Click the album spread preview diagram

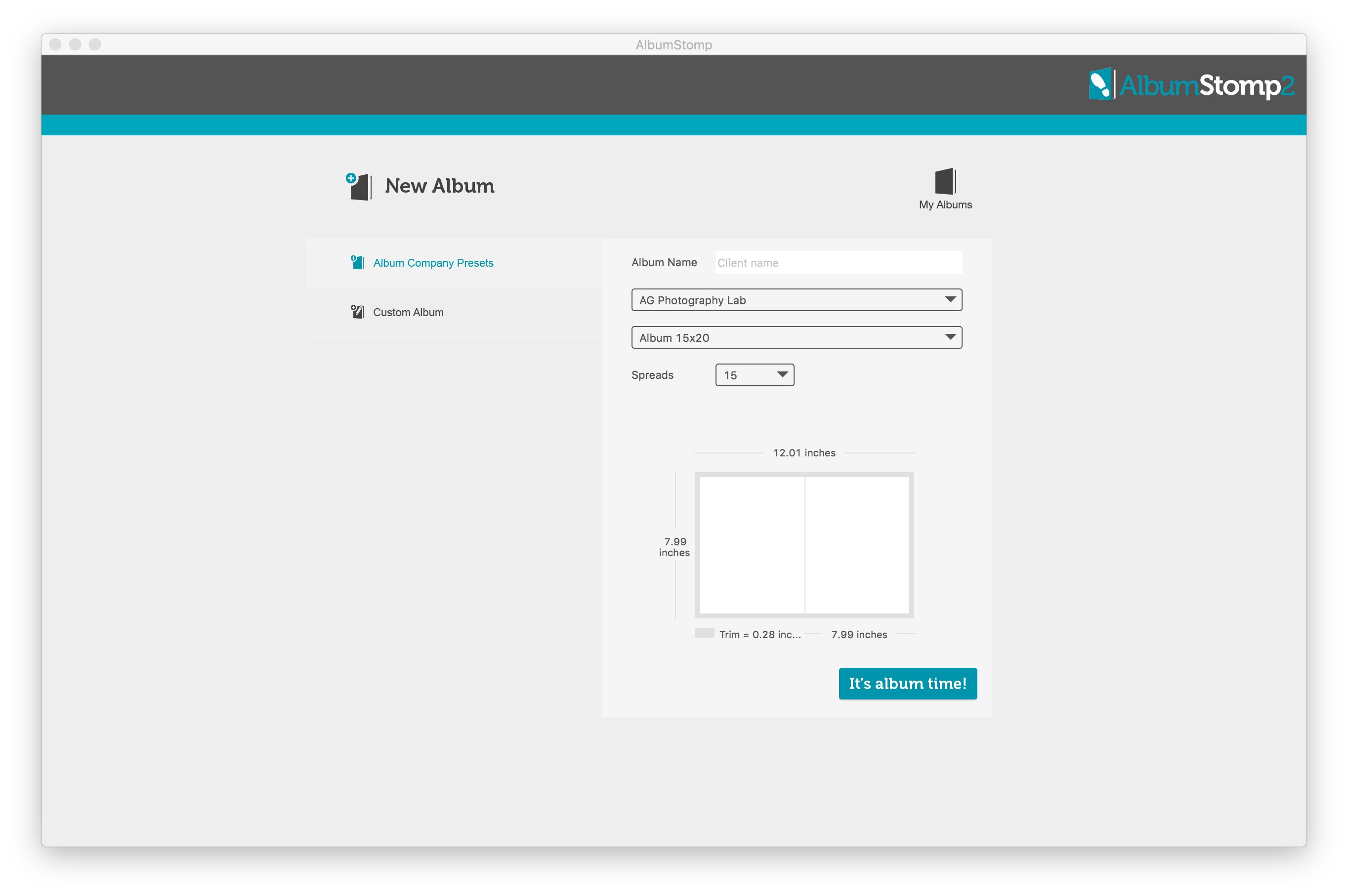[804, 545]
